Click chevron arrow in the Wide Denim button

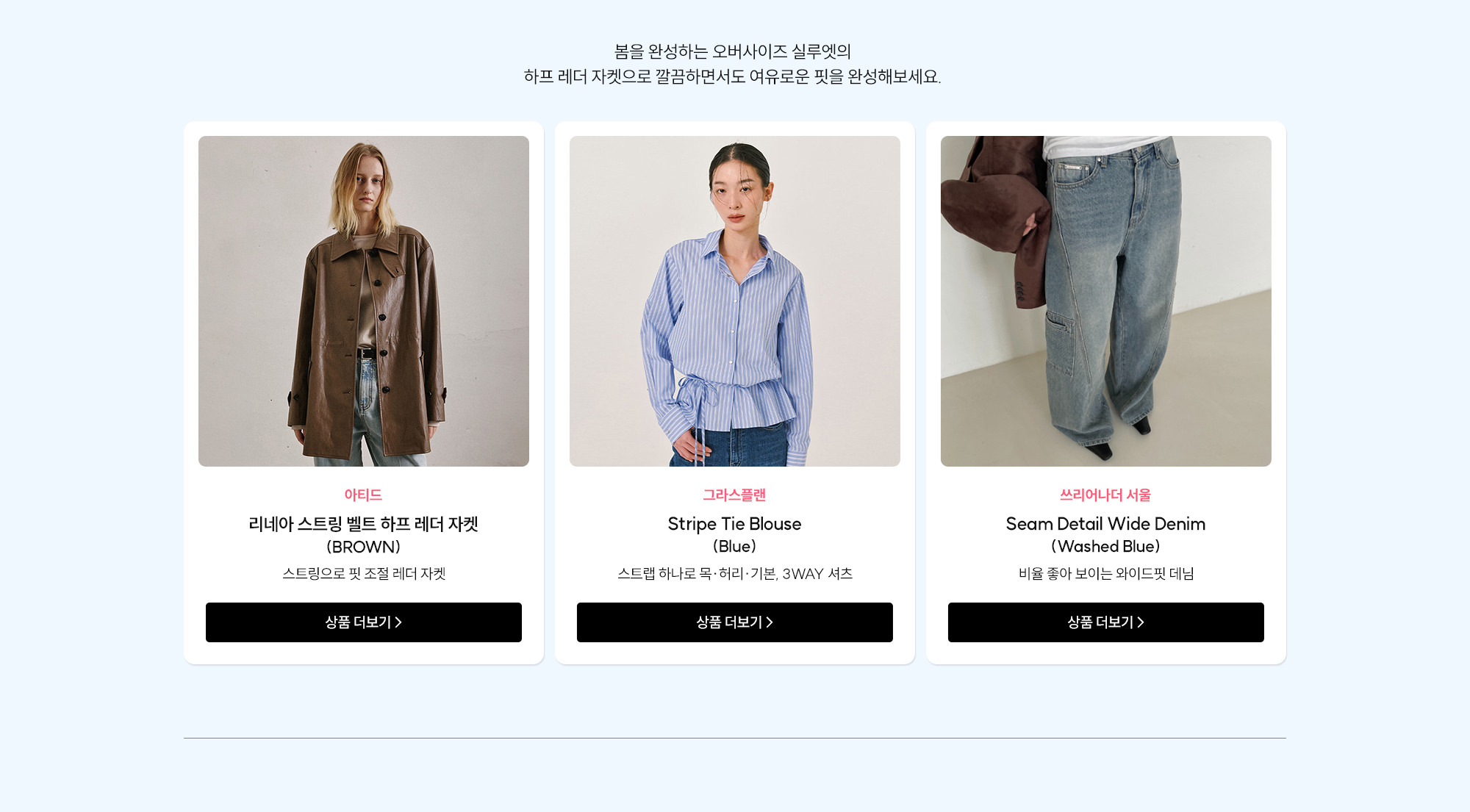[x=1141, y=622]
